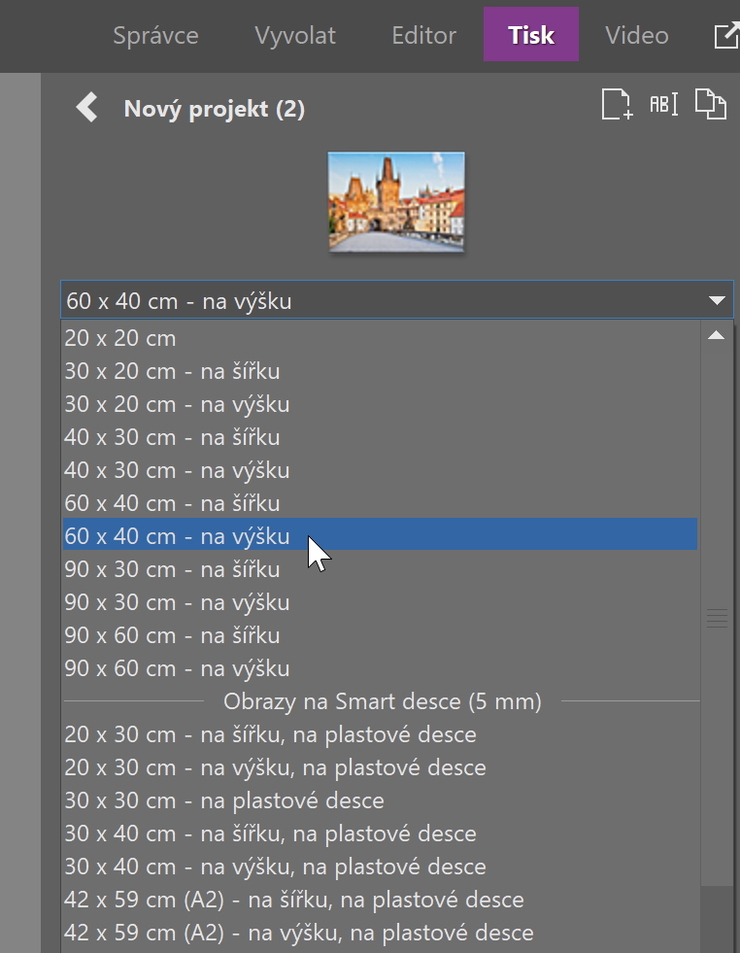This screenshot has width=740, height=953.
Task: Click the list scrollbar grip handle
Action: pos(717,618)
